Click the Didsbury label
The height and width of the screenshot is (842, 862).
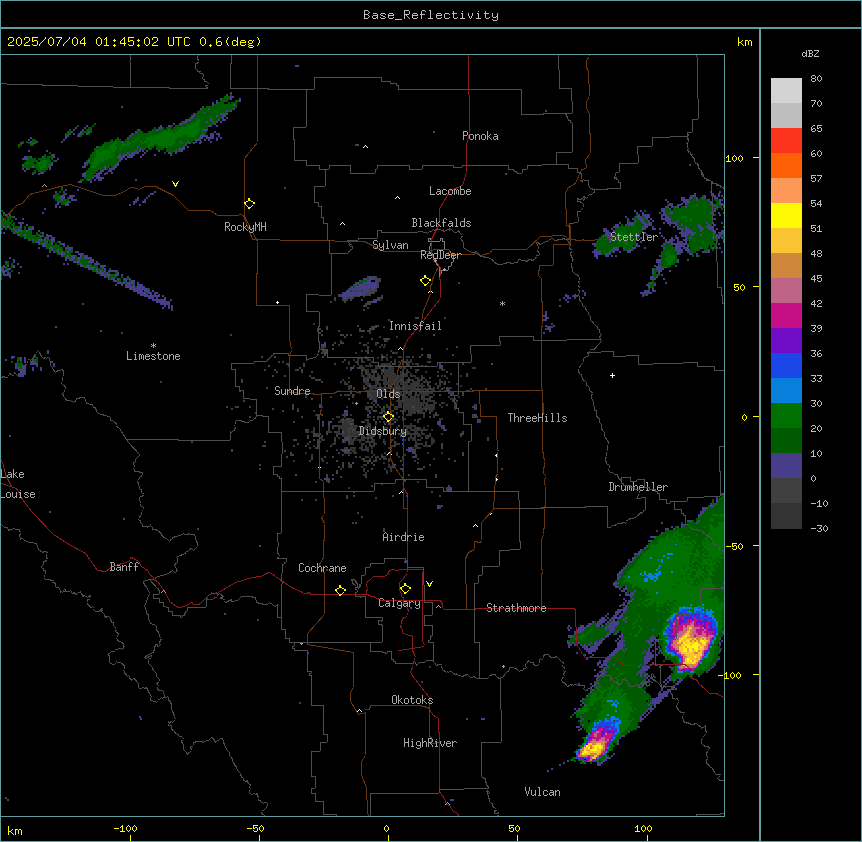pos(383,431)
